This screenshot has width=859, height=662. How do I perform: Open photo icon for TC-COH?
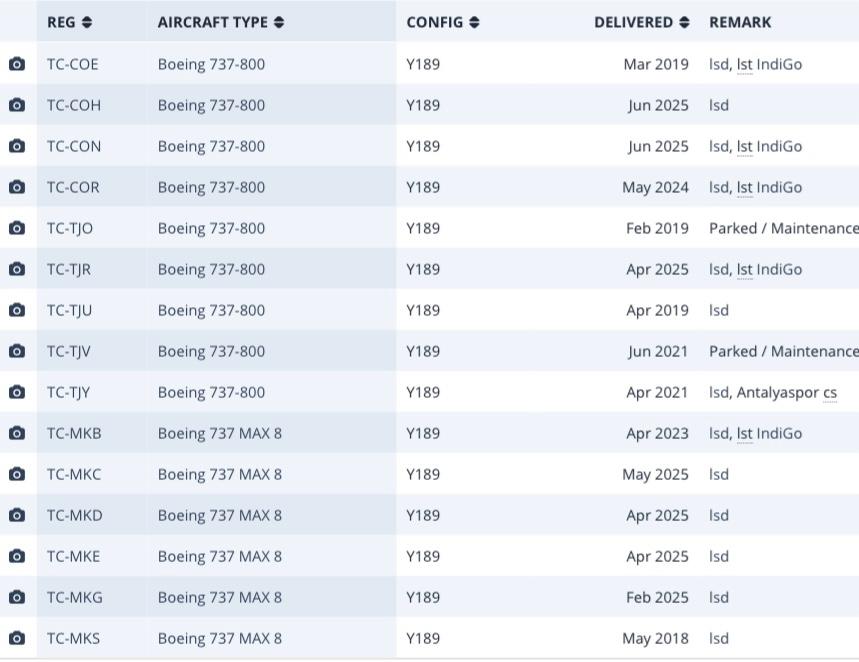17,105
